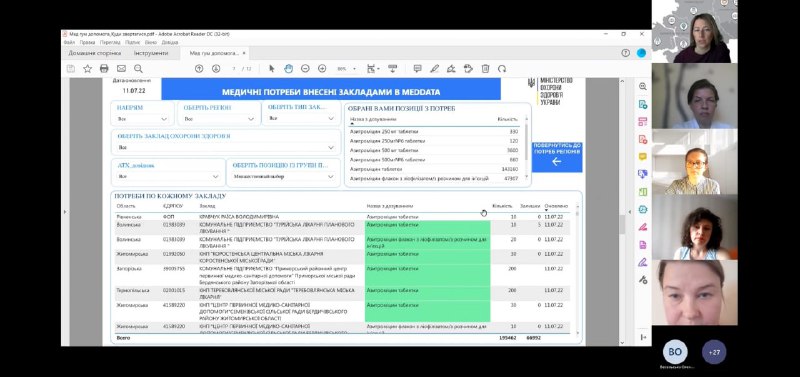Image resolution: width=800 pixels, height=377 pixels.
Task: Open help with the question mark icon
Action: [626, 53]
